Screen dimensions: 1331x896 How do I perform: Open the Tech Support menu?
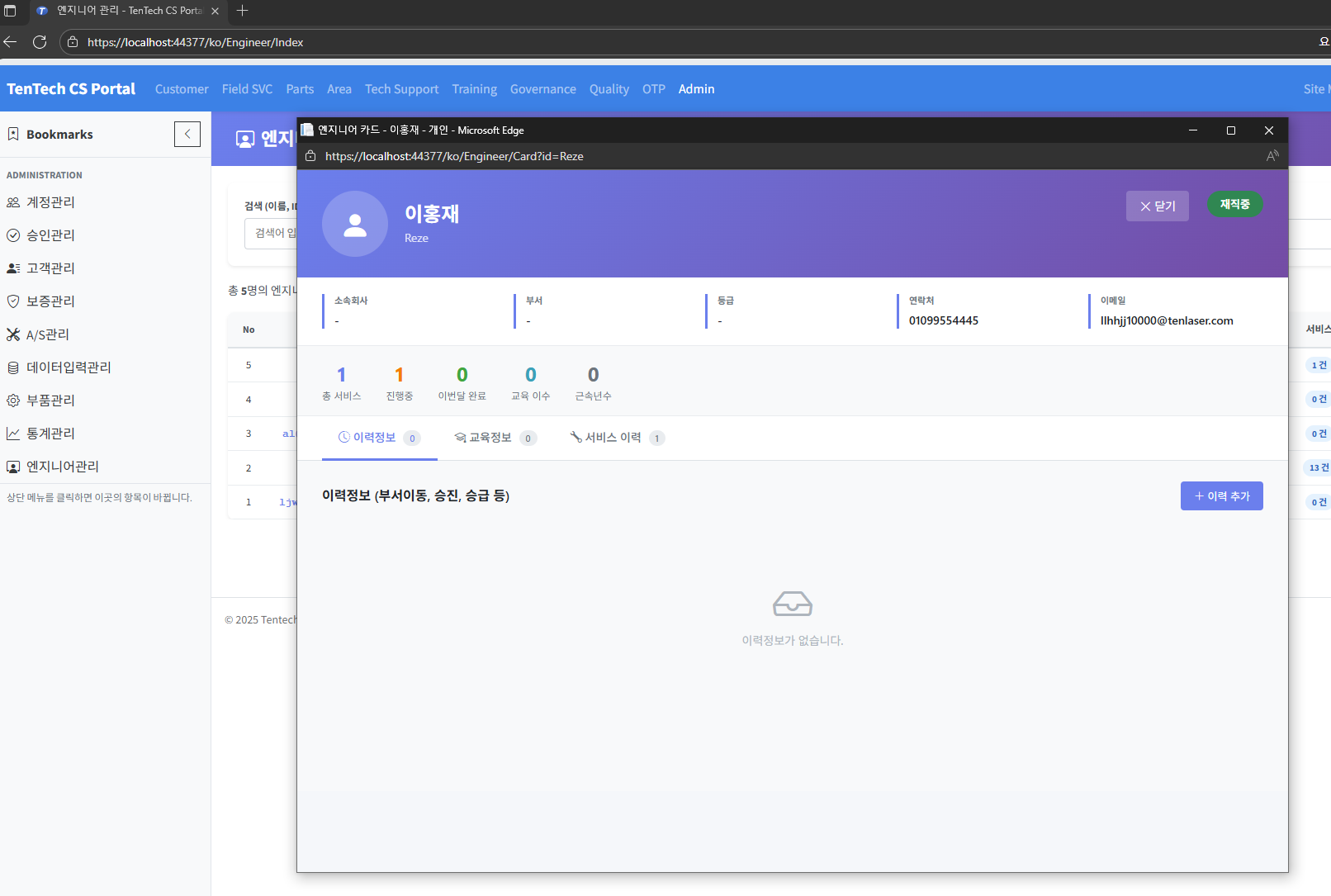[x=401, y=89]
